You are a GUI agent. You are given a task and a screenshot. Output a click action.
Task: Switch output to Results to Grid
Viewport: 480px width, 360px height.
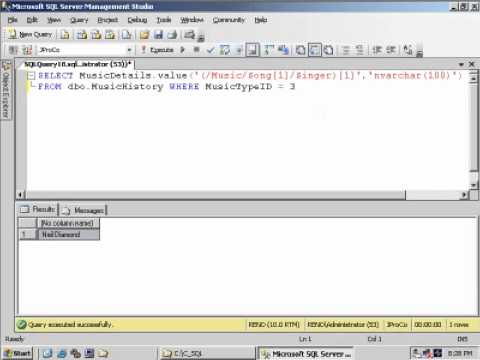click(315, 50)
